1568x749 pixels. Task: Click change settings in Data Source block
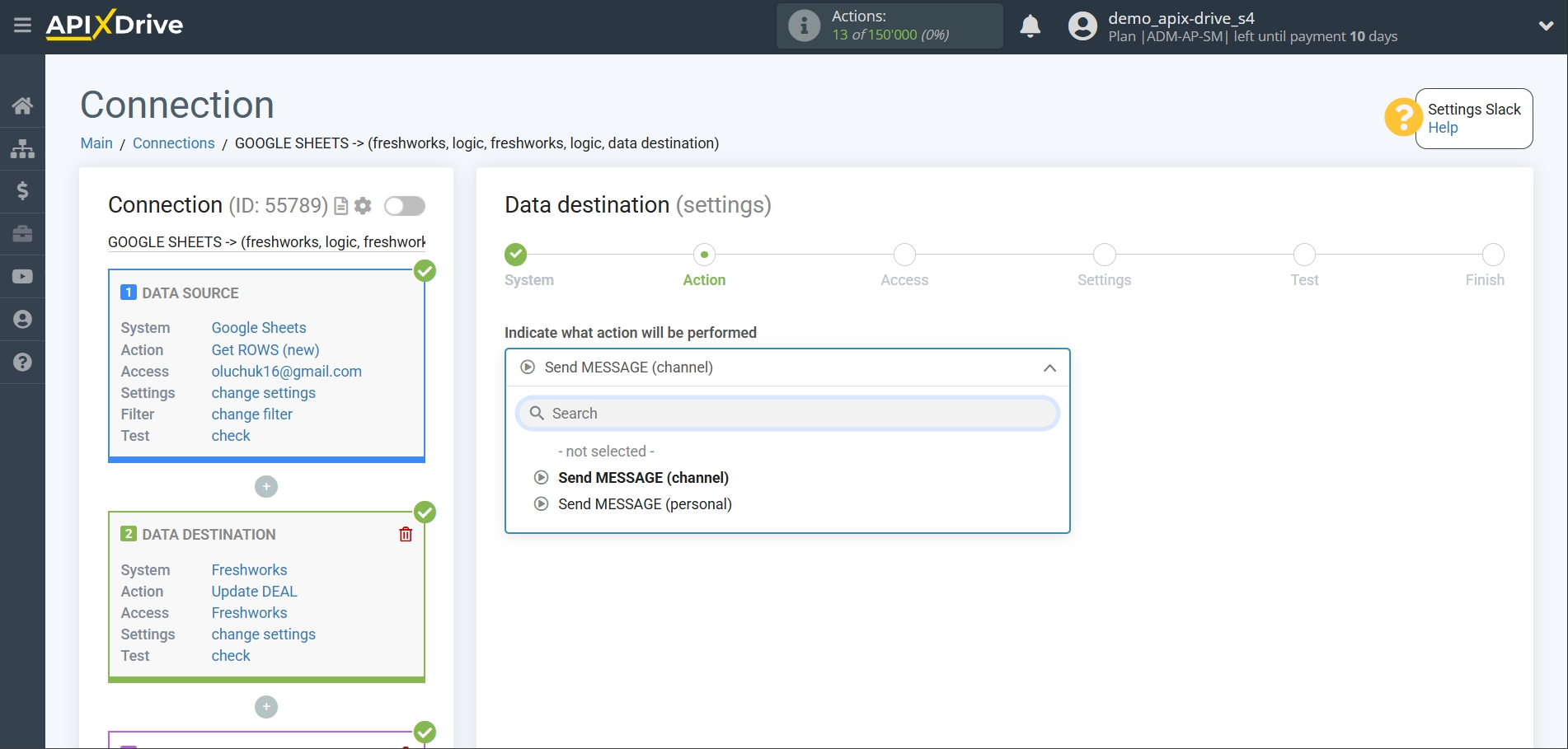[264, 393]
